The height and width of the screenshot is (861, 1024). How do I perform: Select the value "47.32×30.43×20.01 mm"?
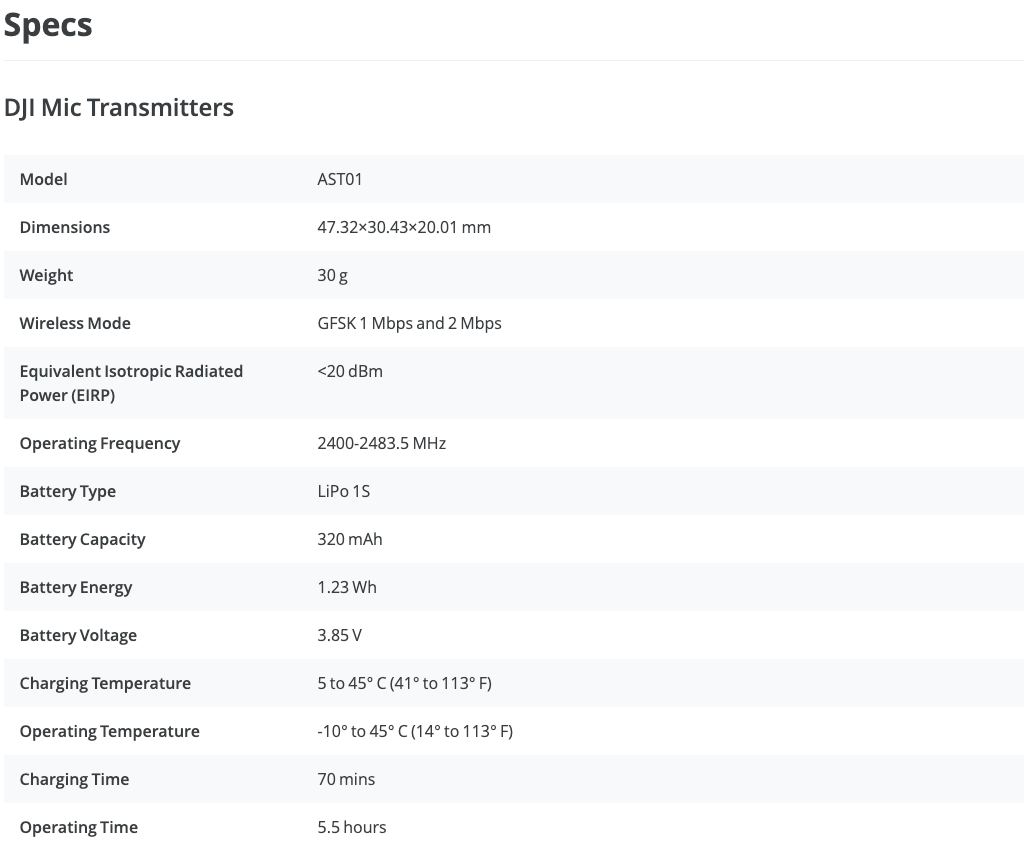coord(404,227)
